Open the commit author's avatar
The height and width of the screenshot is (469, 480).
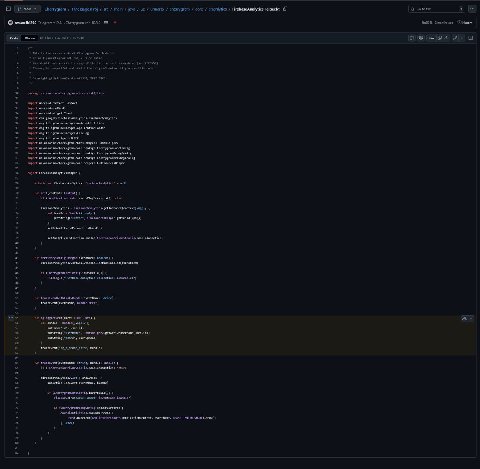[x=10, y=22]
